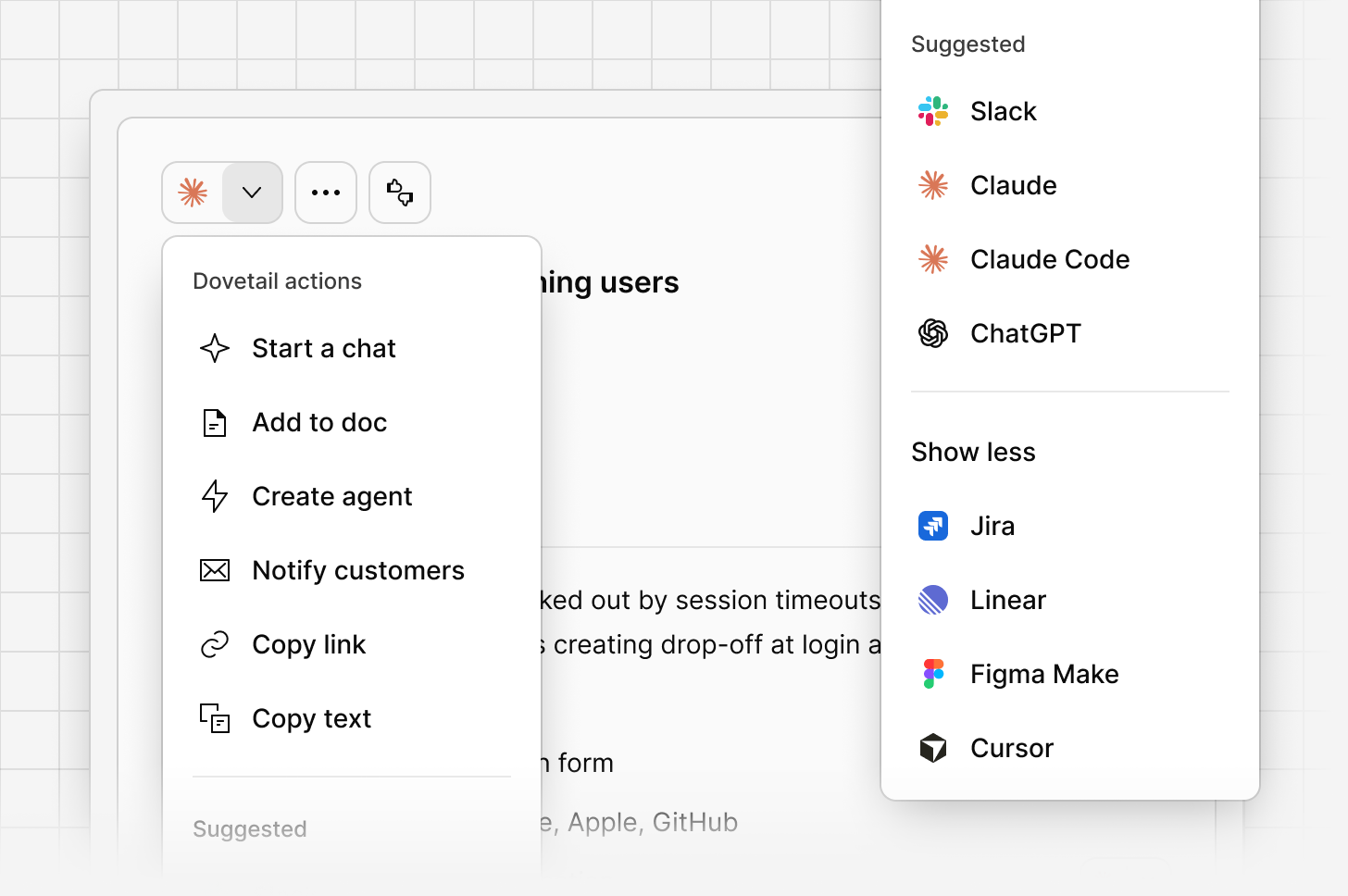1348x896 pixels.
Task: Click the thumbs up/down feedback button
Action: [400, 193]
